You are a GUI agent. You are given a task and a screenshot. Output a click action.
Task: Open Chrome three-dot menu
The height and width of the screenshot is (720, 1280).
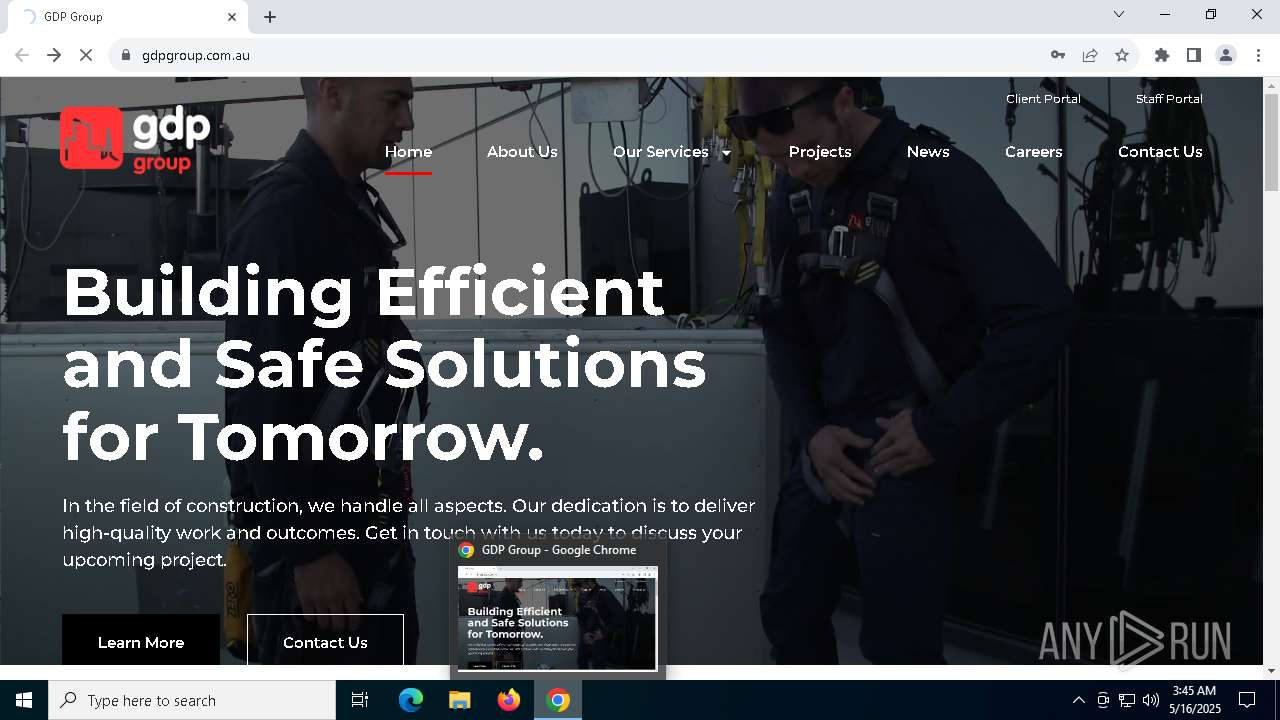point(1258,55)
